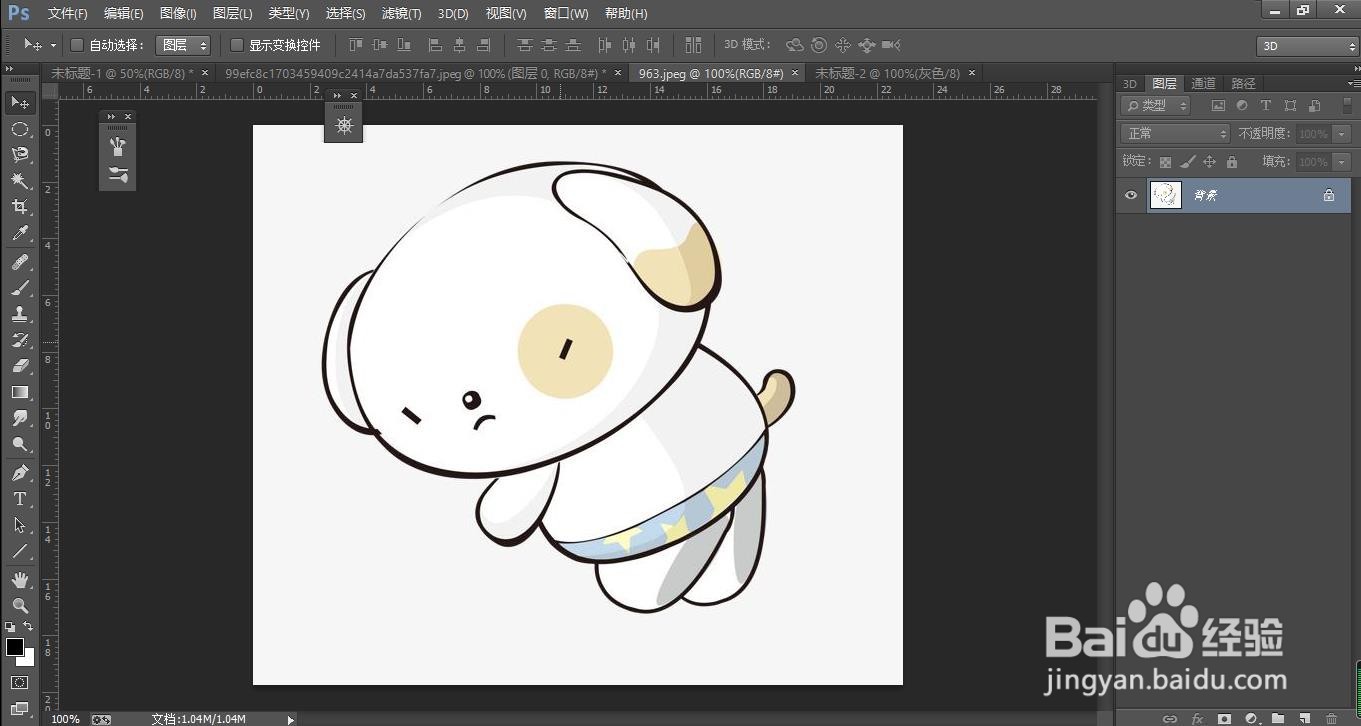Enable the 显示变换控件 checkbox
Viewport: 1361px width, 726px height.
[x=237, y=45]
